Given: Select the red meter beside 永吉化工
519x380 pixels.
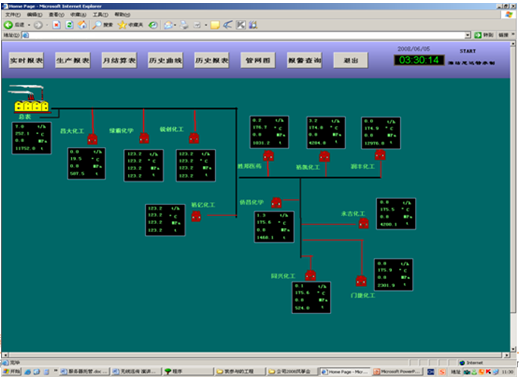Looking at the screenshot, I should (363, 223).
